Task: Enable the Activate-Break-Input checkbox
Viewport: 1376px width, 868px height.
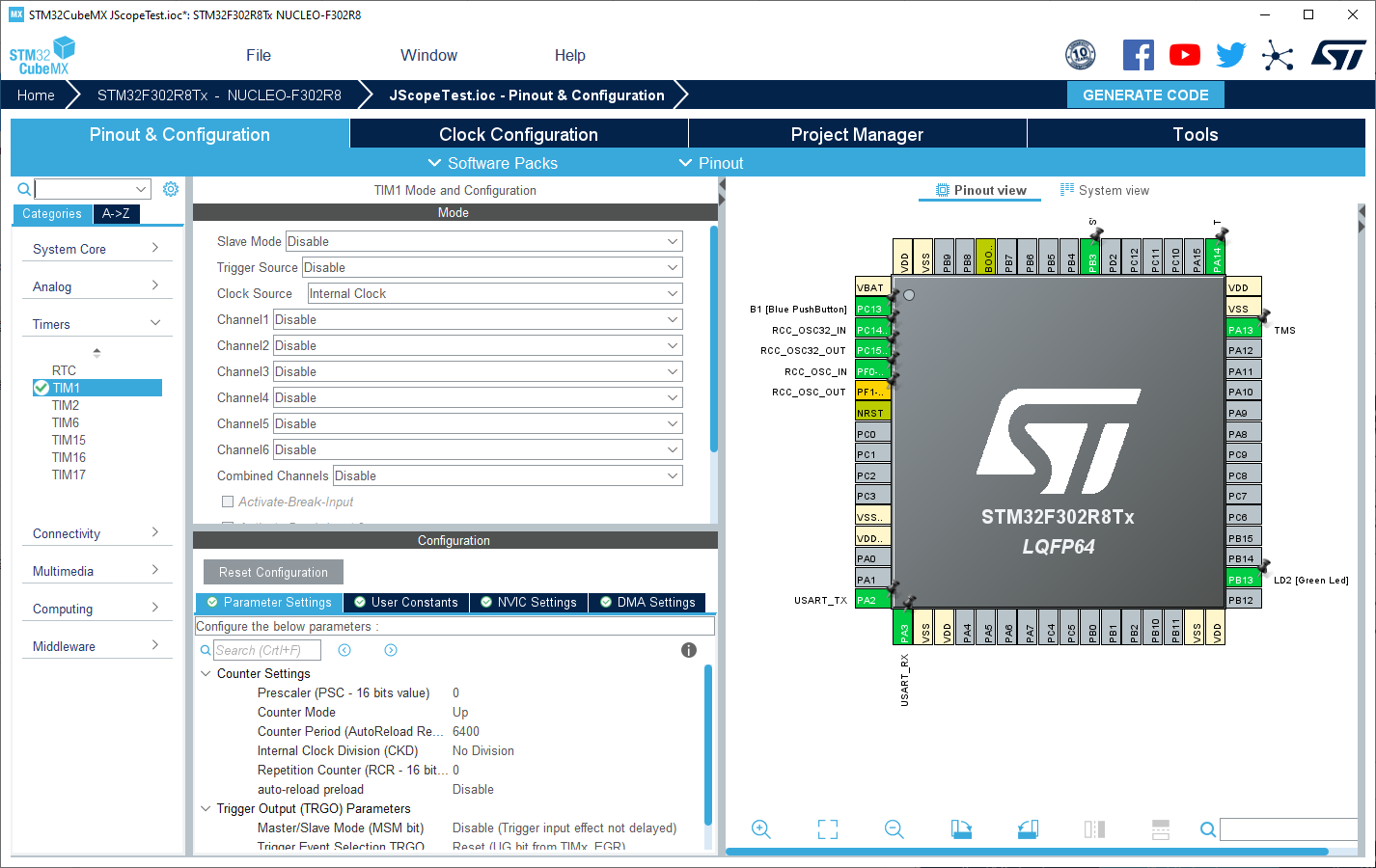Action: pos(228,502)
